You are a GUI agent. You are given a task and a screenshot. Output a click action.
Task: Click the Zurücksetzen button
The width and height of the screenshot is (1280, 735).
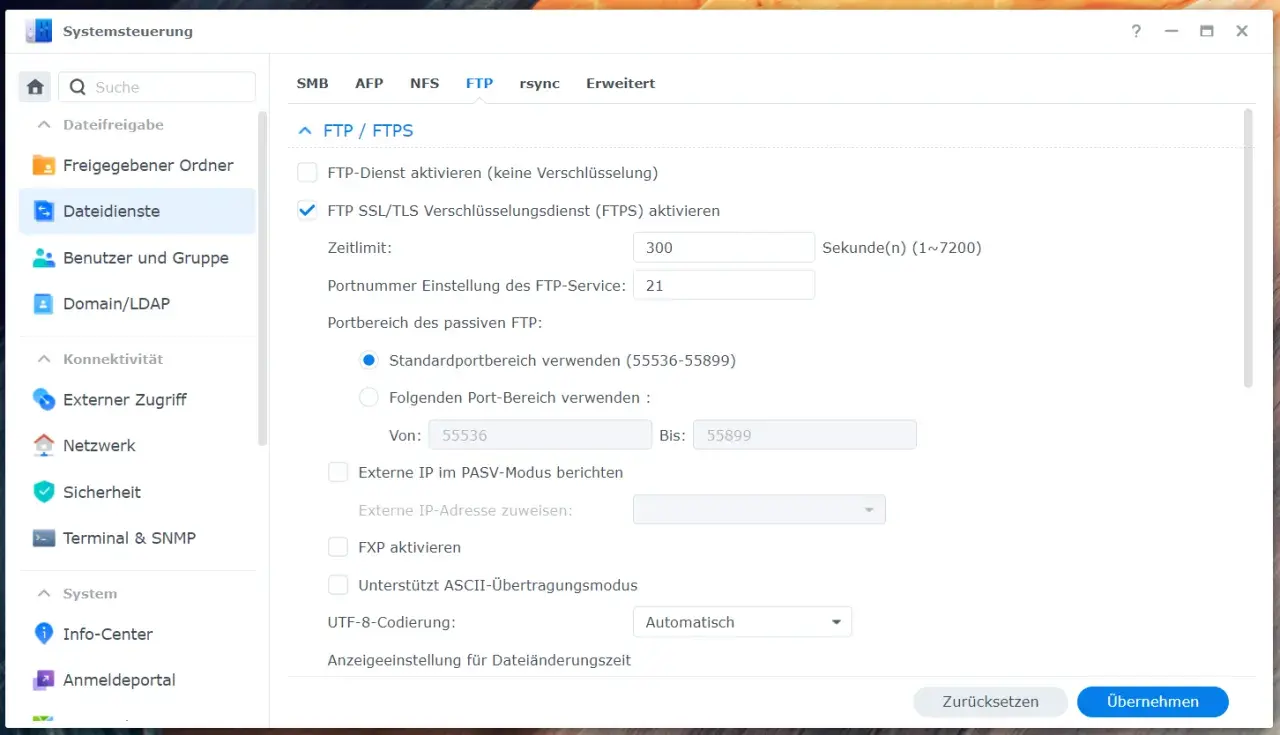click(990, 702)
